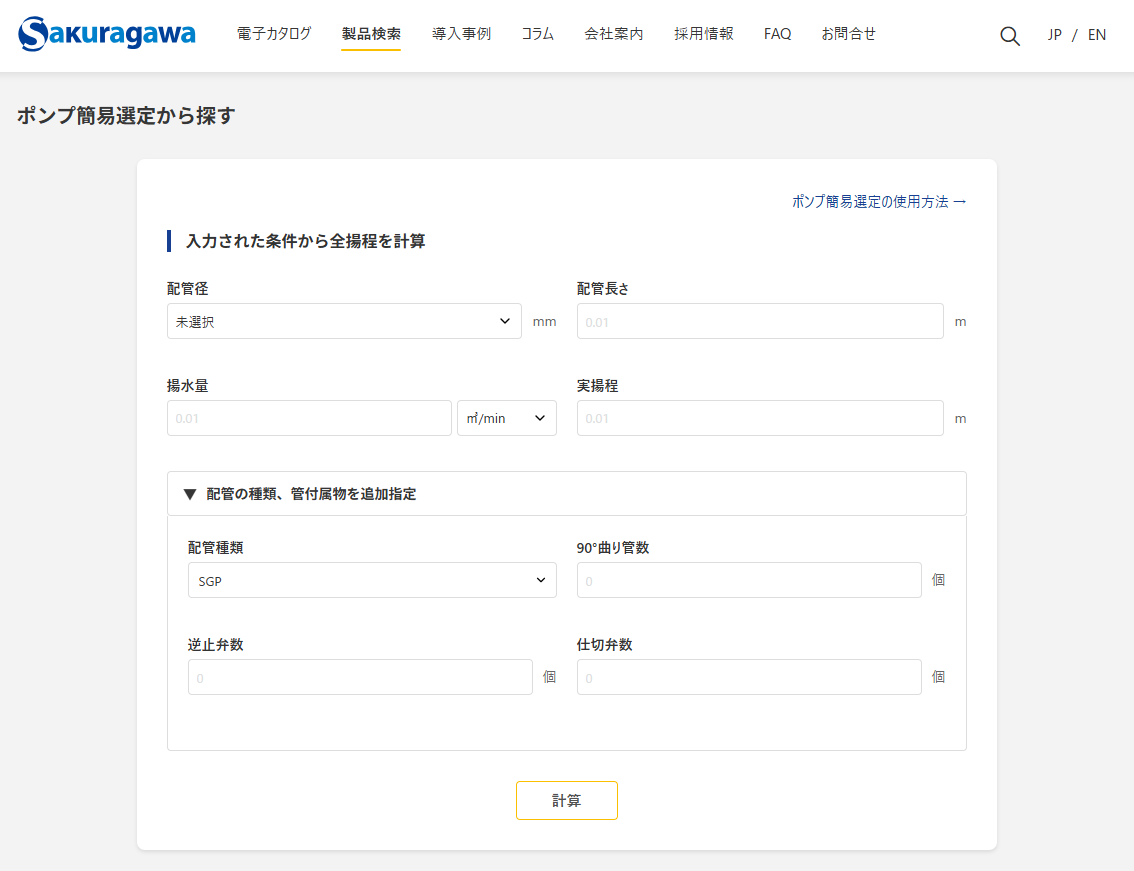Focus the 90°曲り管数 input field
Screen dimensions: 1134x871
[x=749, y=580]
